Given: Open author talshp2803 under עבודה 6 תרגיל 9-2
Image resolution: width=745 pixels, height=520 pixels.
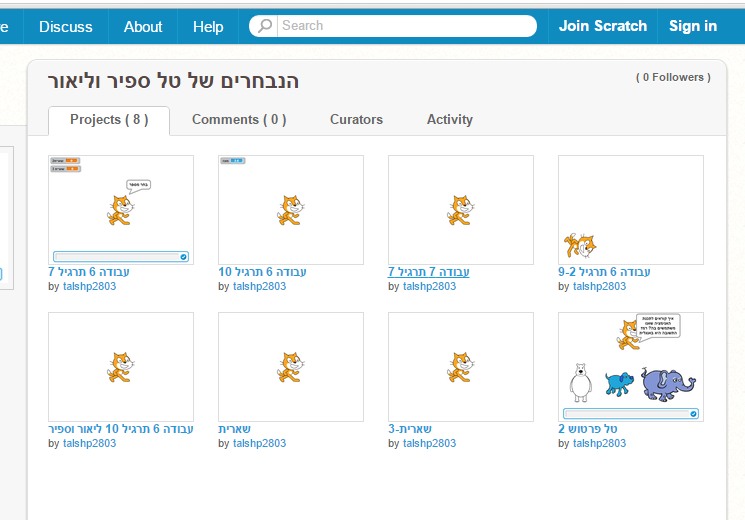Looking at the screenshot, I should coord(600,286).
